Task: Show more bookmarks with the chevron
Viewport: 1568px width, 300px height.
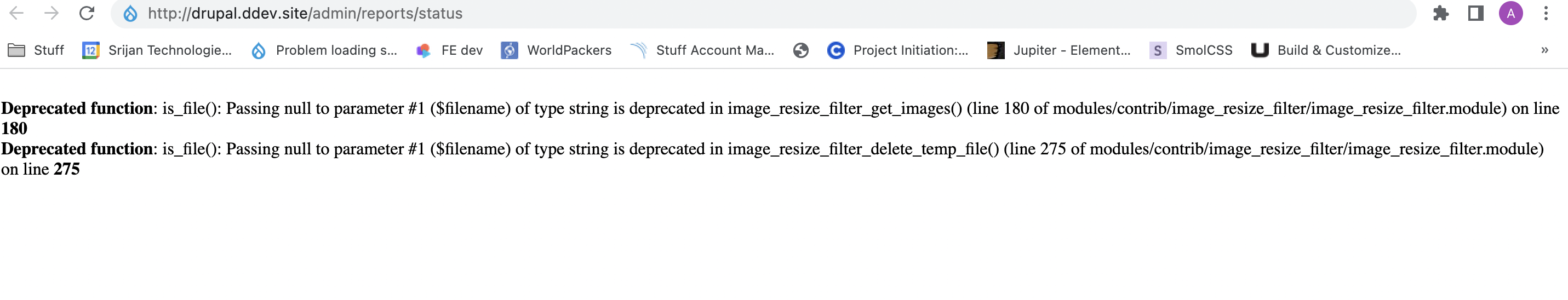Action: [1544, 50]
